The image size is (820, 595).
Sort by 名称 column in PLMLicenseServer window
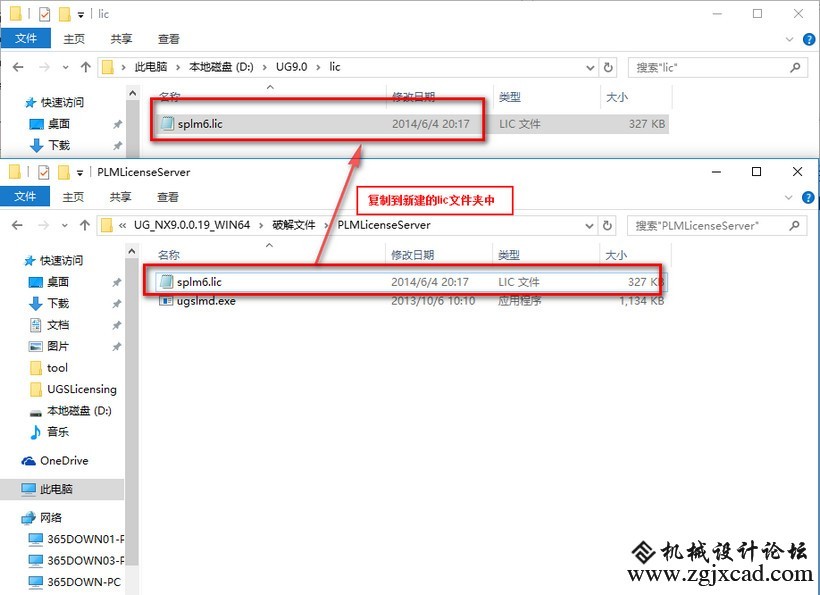click(169, 255)
